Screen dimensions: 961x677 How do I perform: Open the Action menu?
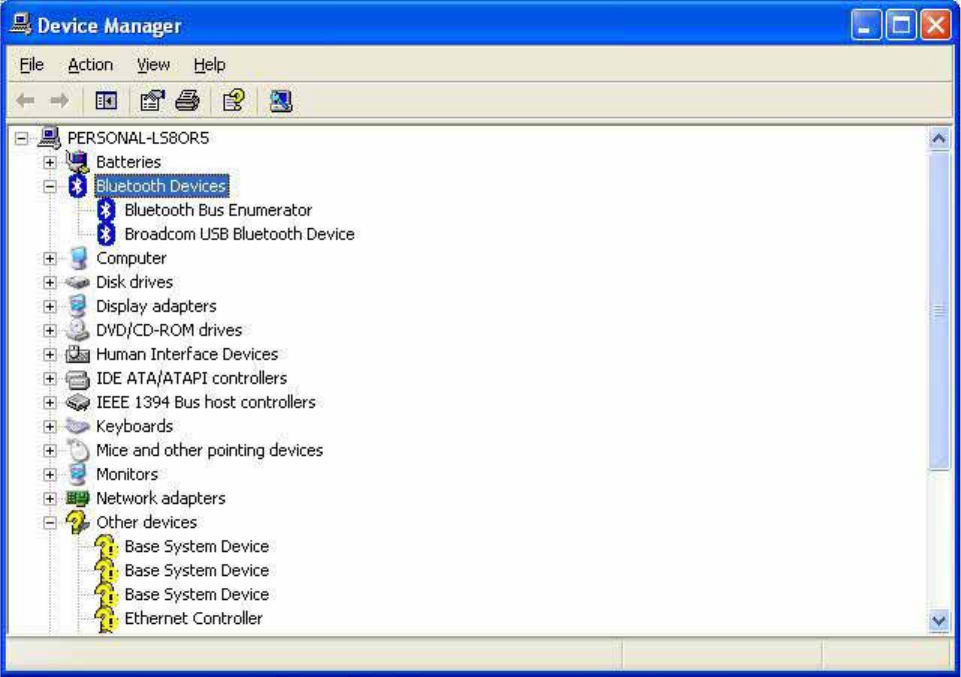pos(90,64)
